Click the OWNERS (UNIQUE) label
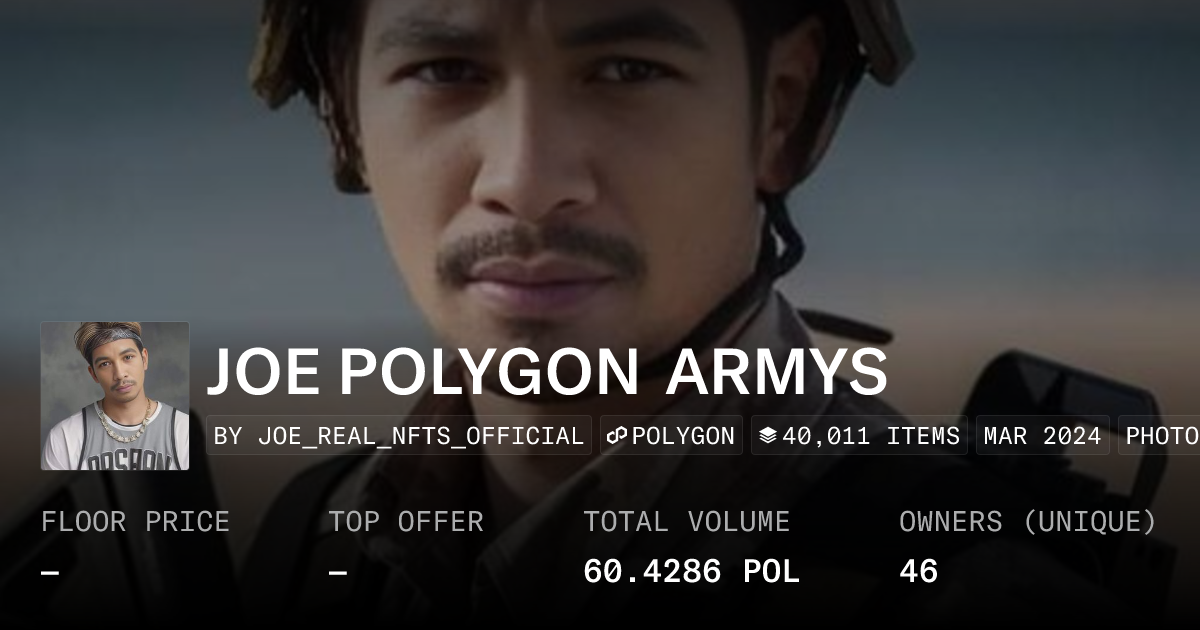The image size is (1200, 630). [x=1028, y=522]
